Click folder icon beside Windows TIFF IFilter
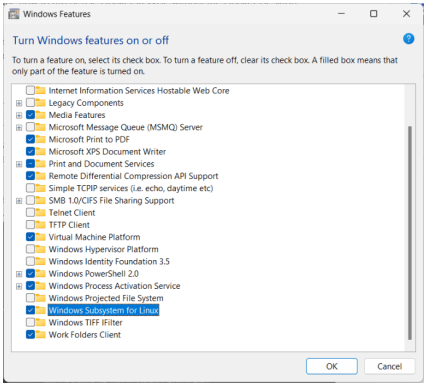The width and height of the screenshot is (427, 386). [x=41, y=322]
